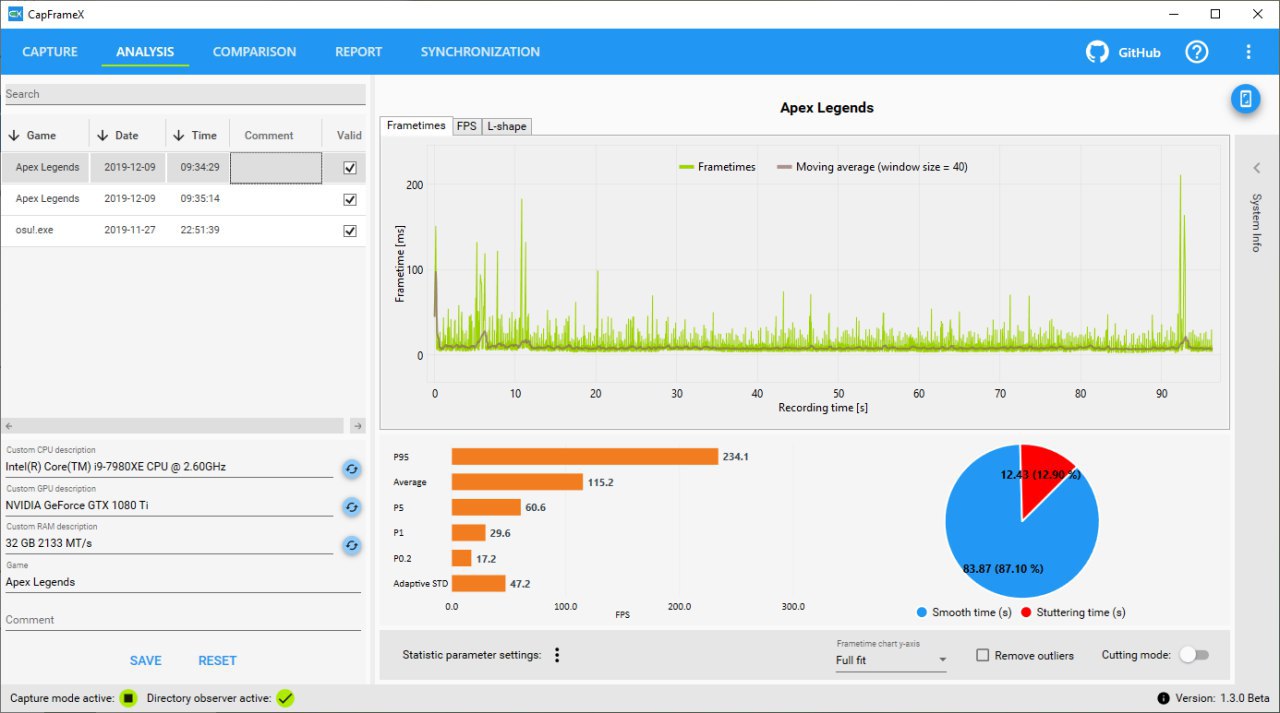Screen dimensions: 1280x713
Task: Open the three-dot overflow menu in header
Action: pyautogui.click(x=1248, y=52)
